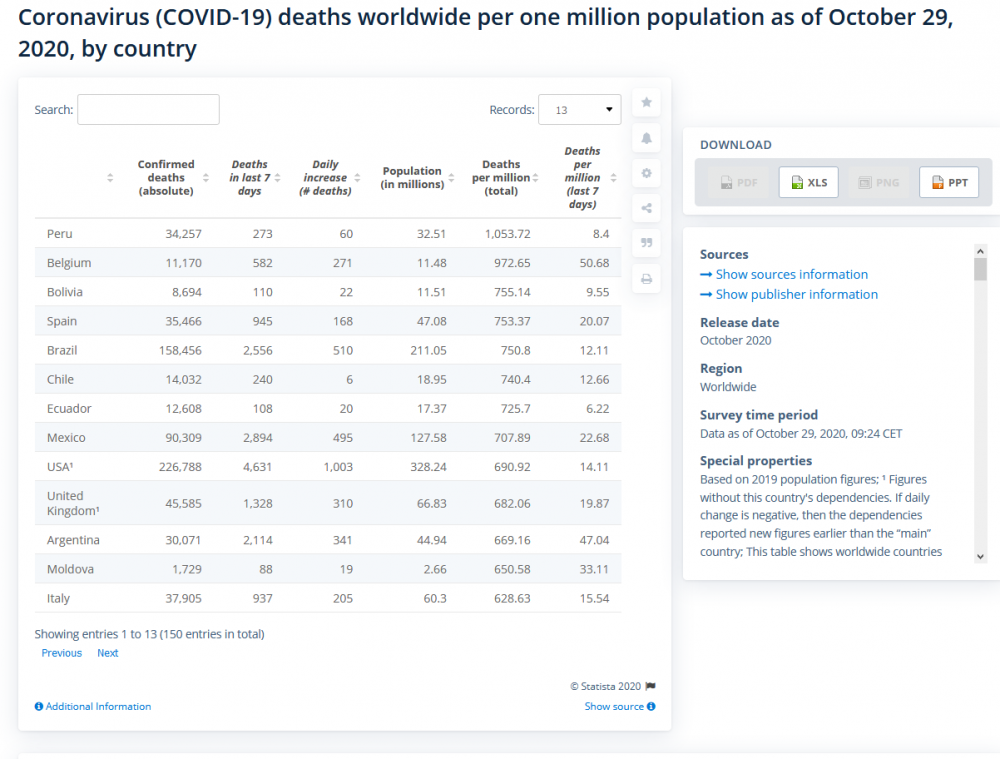Go to Next page of entries
Viewport: 1000px width, 759px height.
tap(107, 653)
